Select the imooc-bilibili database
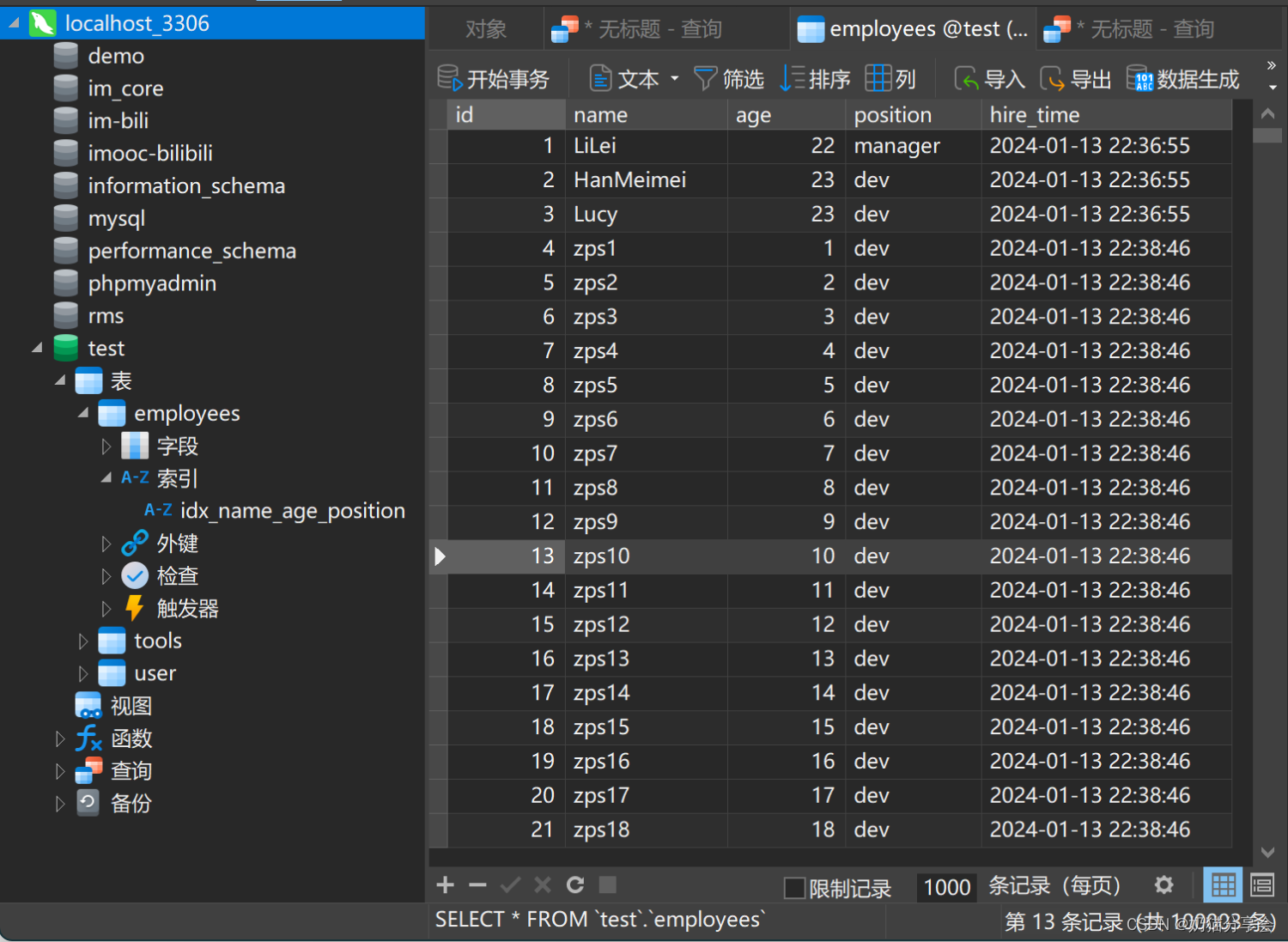The image size is (1288, 942). (150, 153)
